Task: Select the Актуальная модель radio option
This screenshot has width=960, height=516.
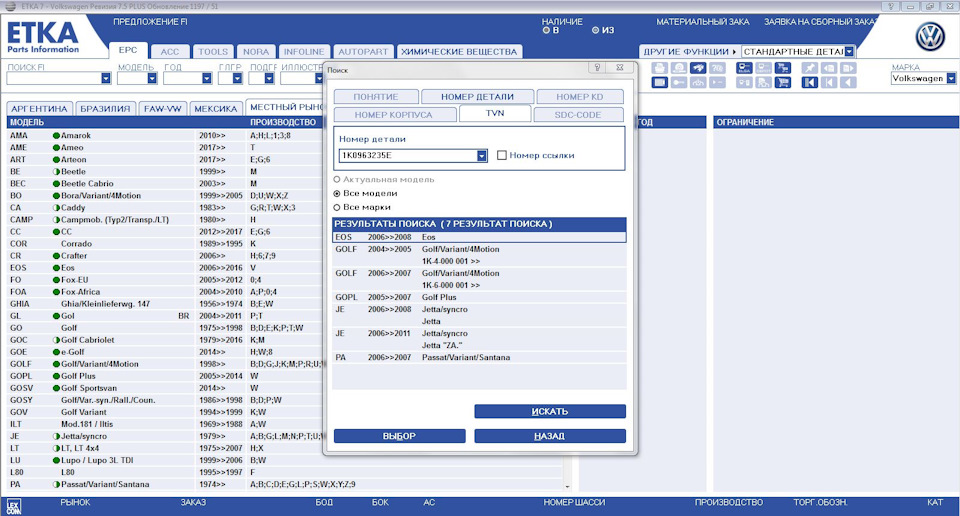Action: [x=337, y=179]
